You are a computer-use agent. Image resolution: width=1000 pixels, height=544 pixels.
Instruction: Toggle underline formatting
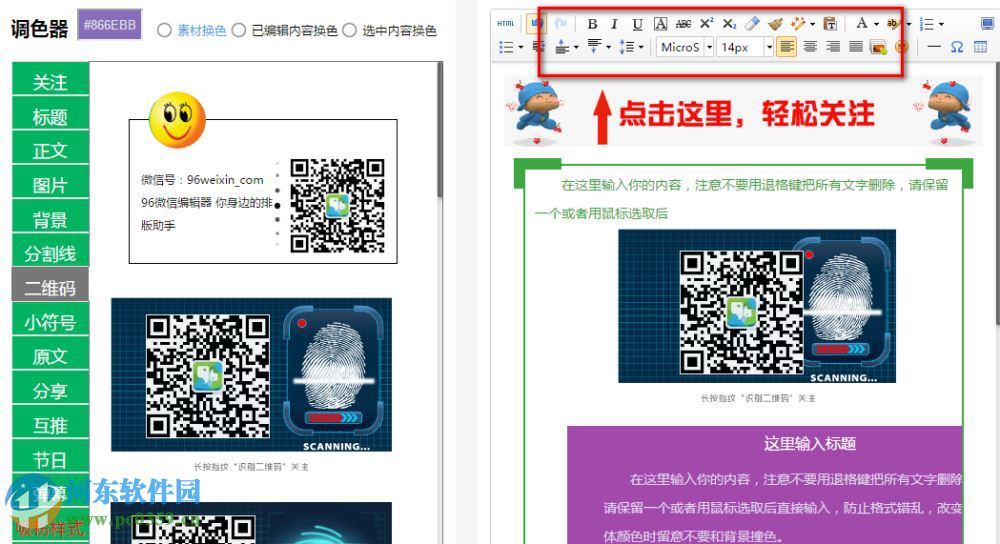[x=637, y=24]
